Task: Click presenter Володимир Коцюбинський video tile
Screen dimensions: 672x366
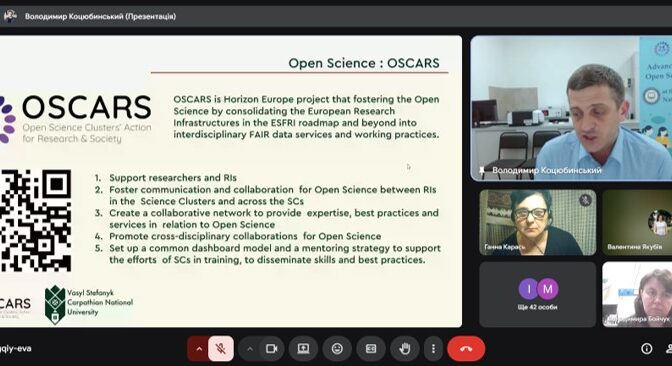Action: click(571, 108)
